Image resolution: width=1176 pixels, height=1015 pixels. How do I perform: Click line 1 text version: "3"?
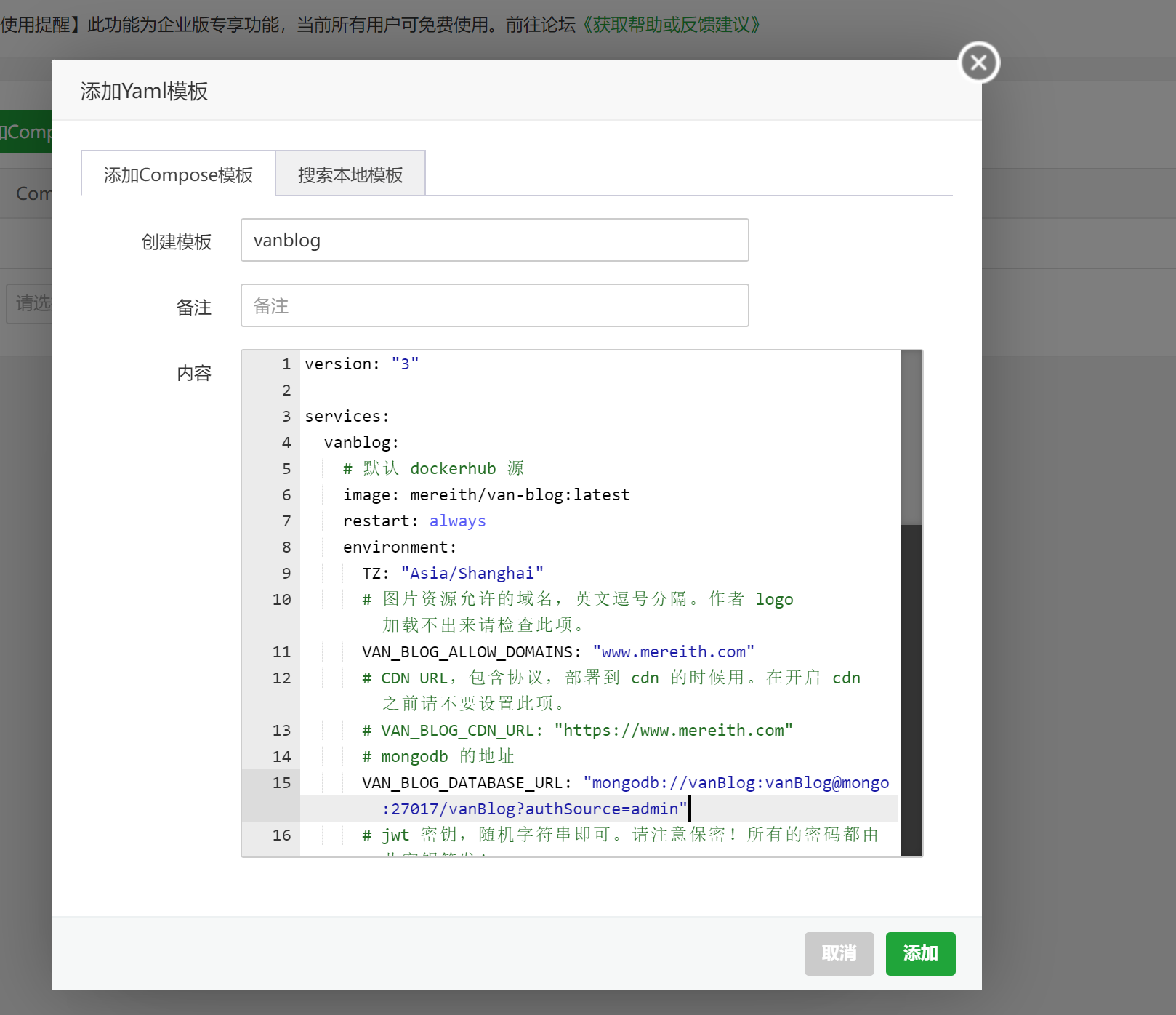[361, 364]
